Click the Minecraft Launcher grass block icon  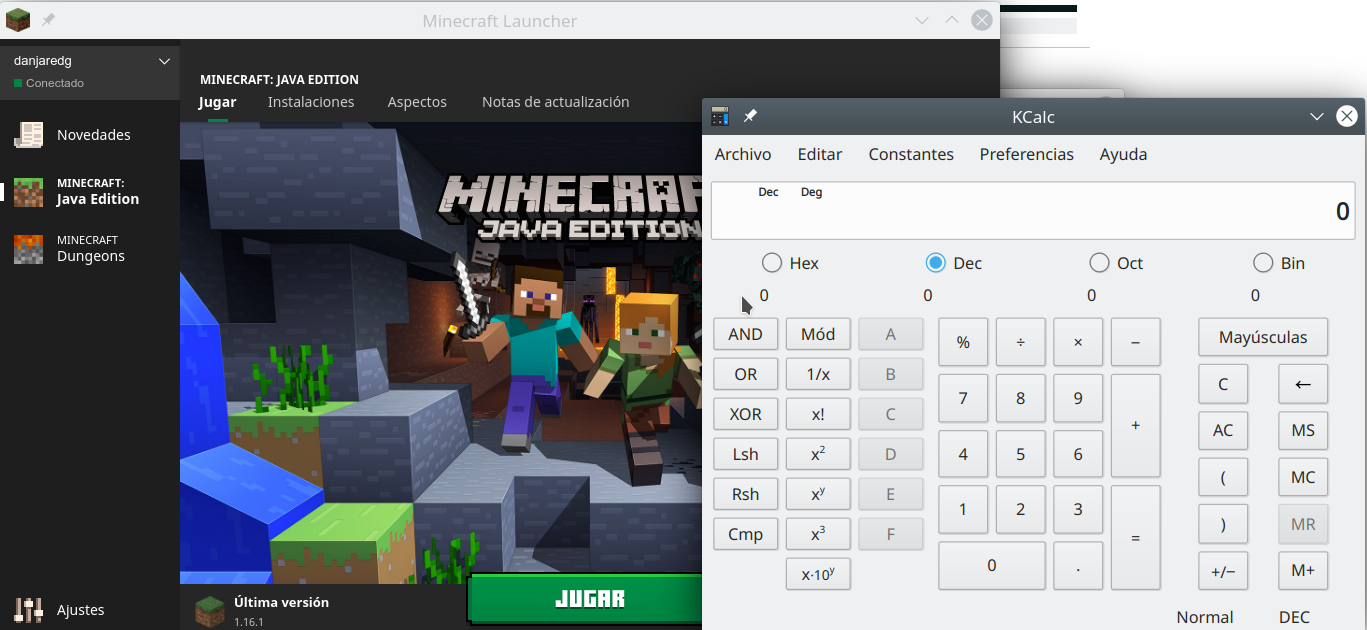pyautogui.click(x=18, y=20)
